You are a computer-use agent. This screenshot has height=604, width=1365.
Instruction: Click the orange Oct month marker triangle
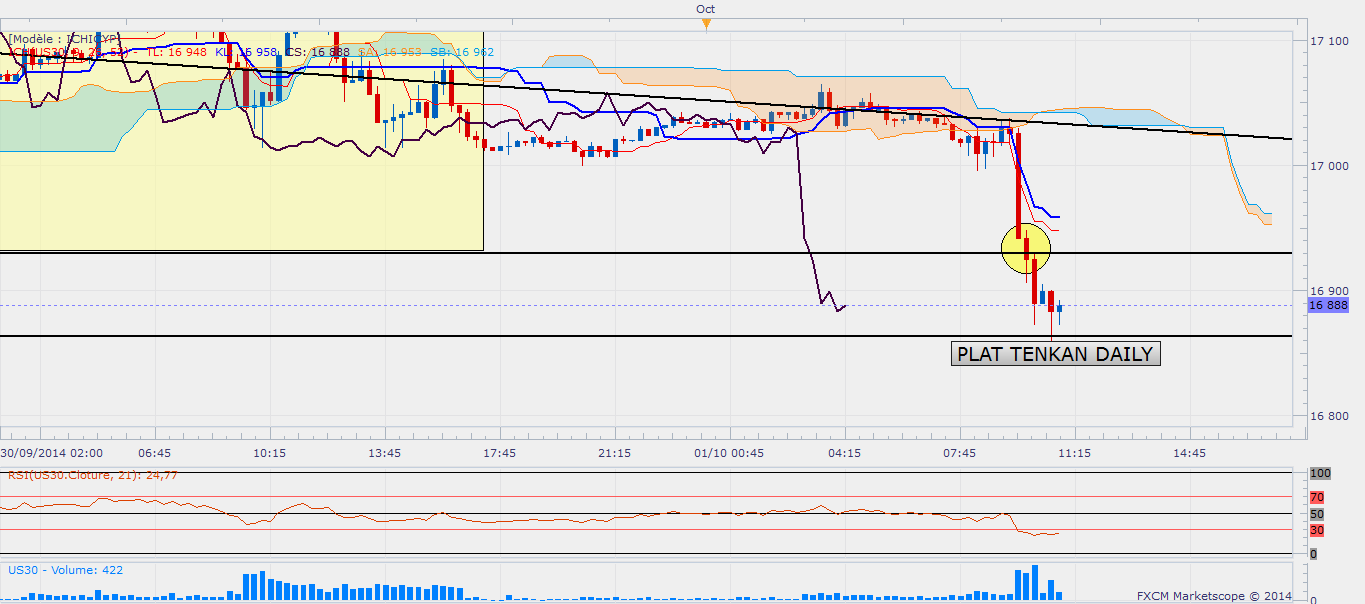(706, 24)
